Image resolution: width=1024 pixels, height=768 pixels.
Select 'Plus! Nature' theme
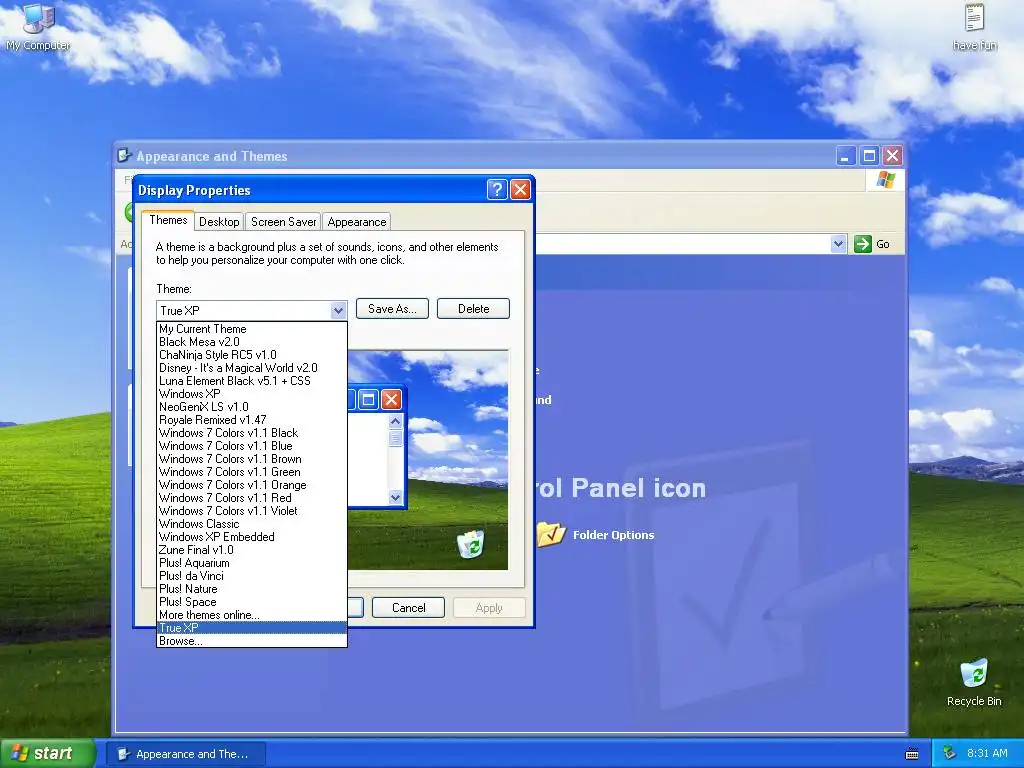pyautogui.click(x=251, y=589)
